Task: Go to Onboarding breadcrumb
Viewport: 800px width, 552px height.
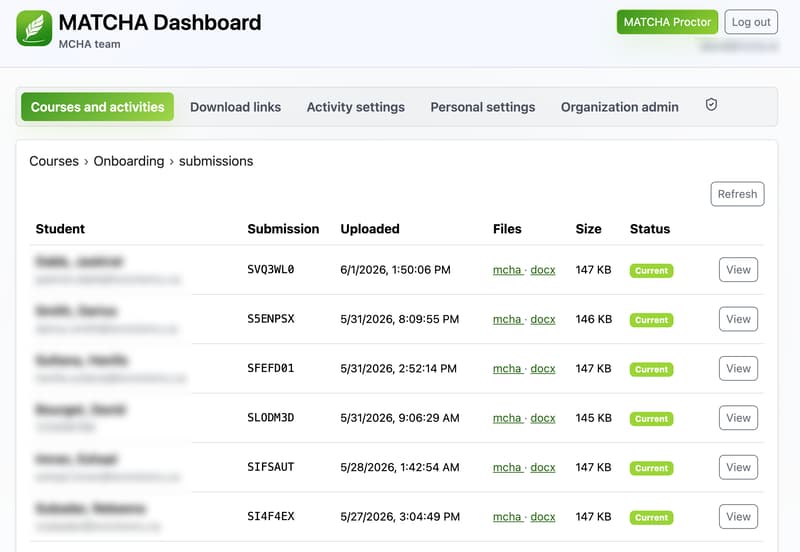Action: tap(129, 161)
